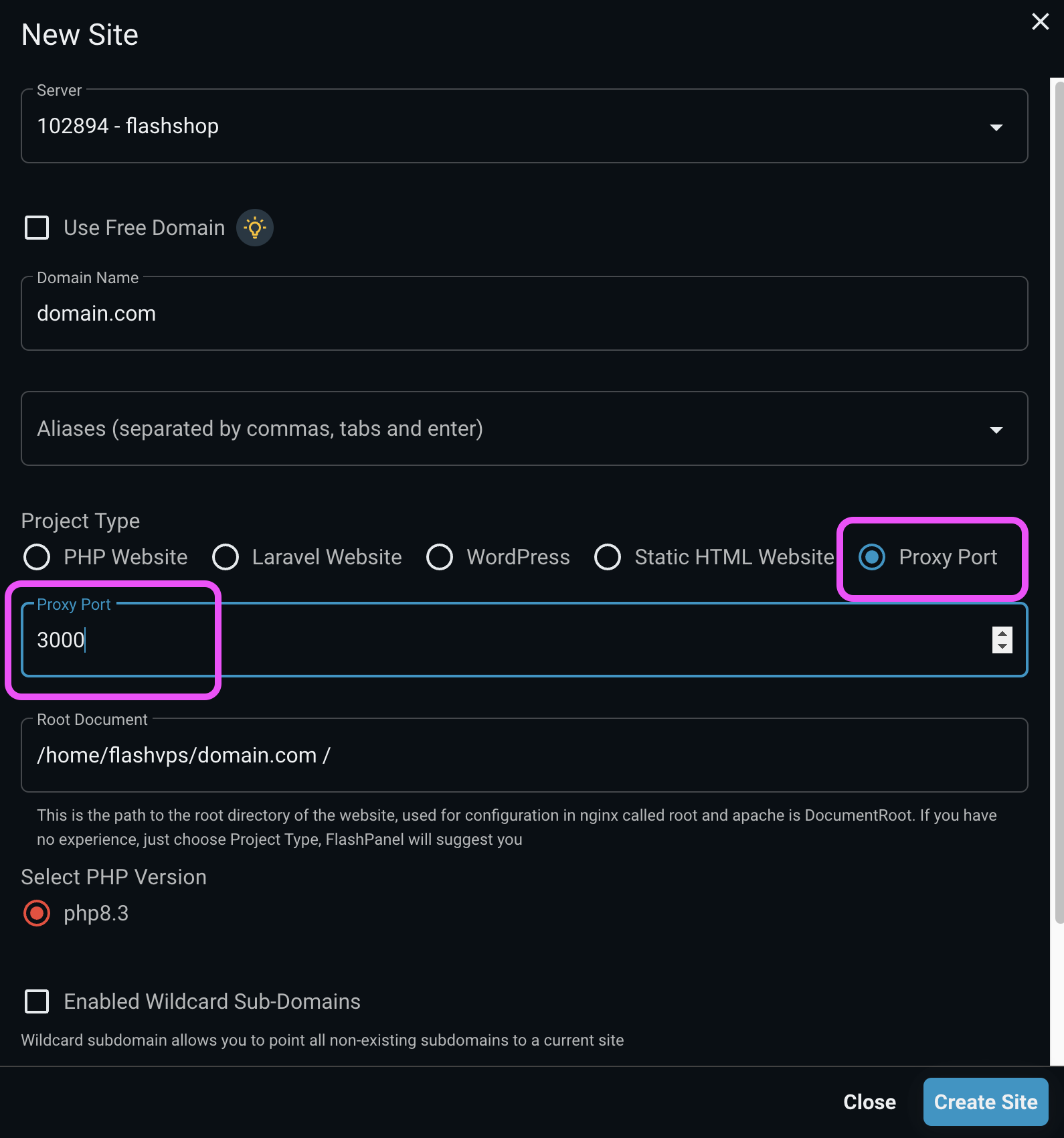This screenshot has height=1138, width=1064.
Task: Select PHP Website project type
Action: 37,557
